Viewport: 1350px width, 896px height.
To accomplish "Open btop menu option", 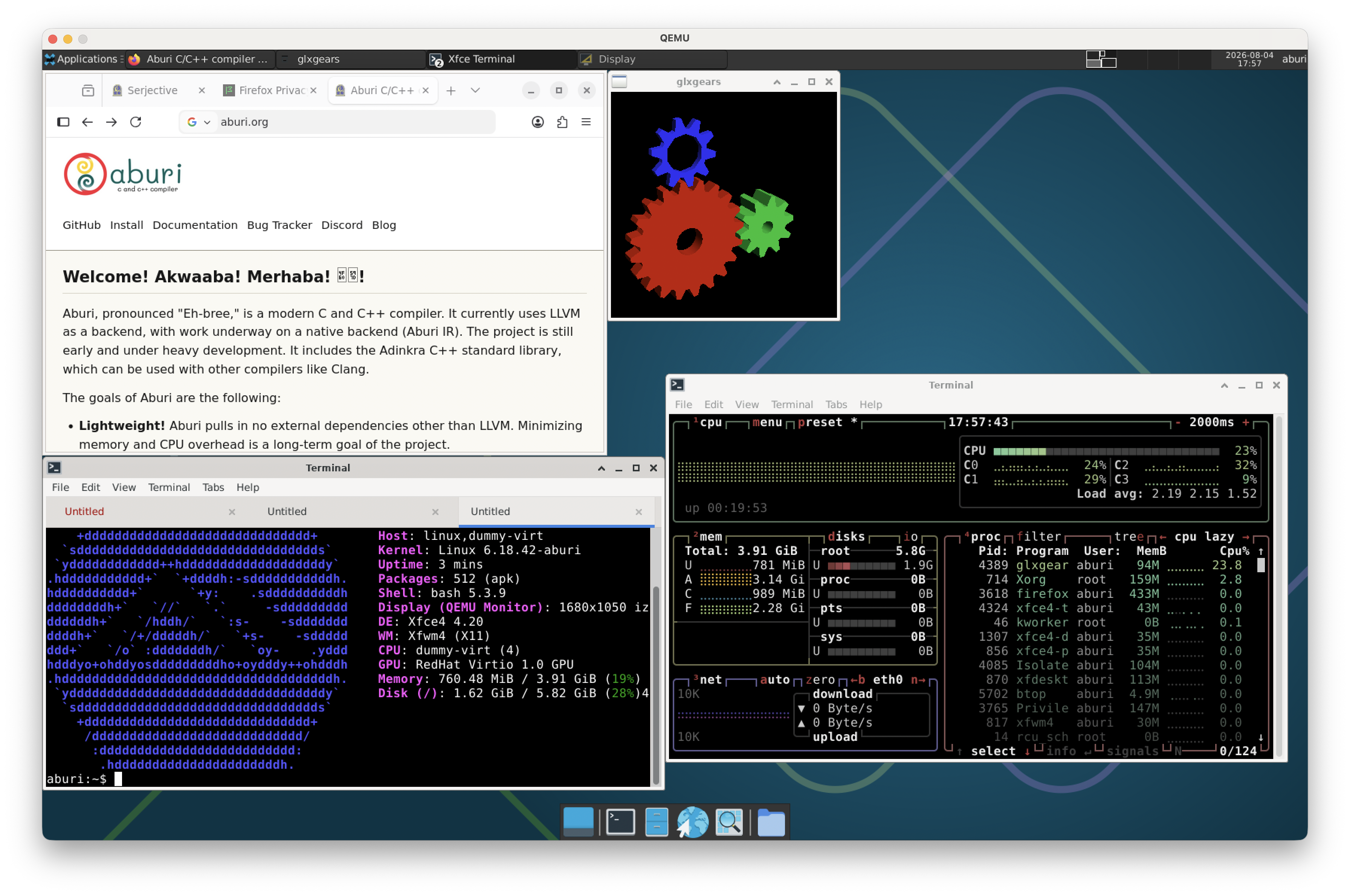I will point(767,422).
